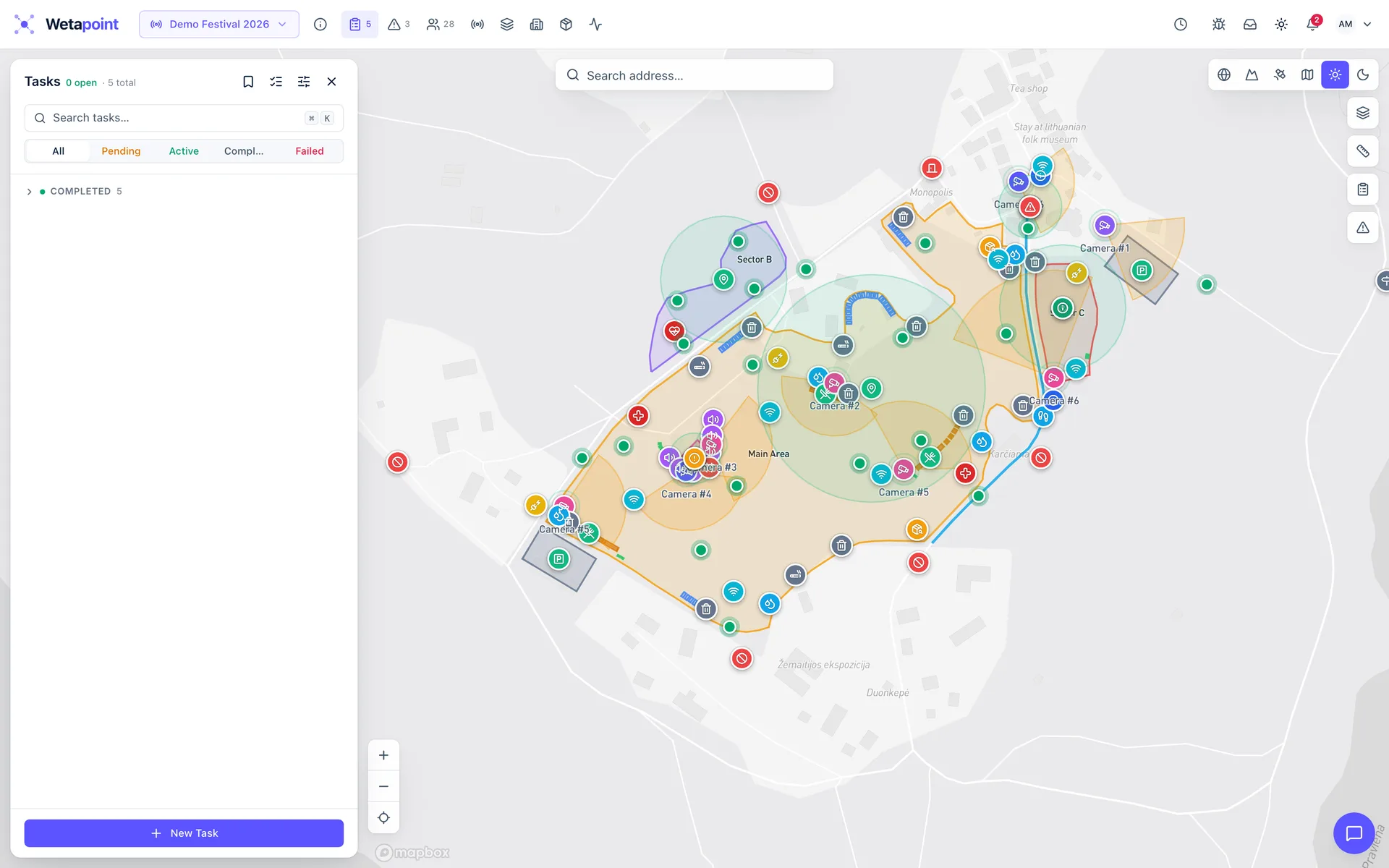1389x868 pixels.
Task: Switch to terrain mountain map style
Action: coord(1252,75)
